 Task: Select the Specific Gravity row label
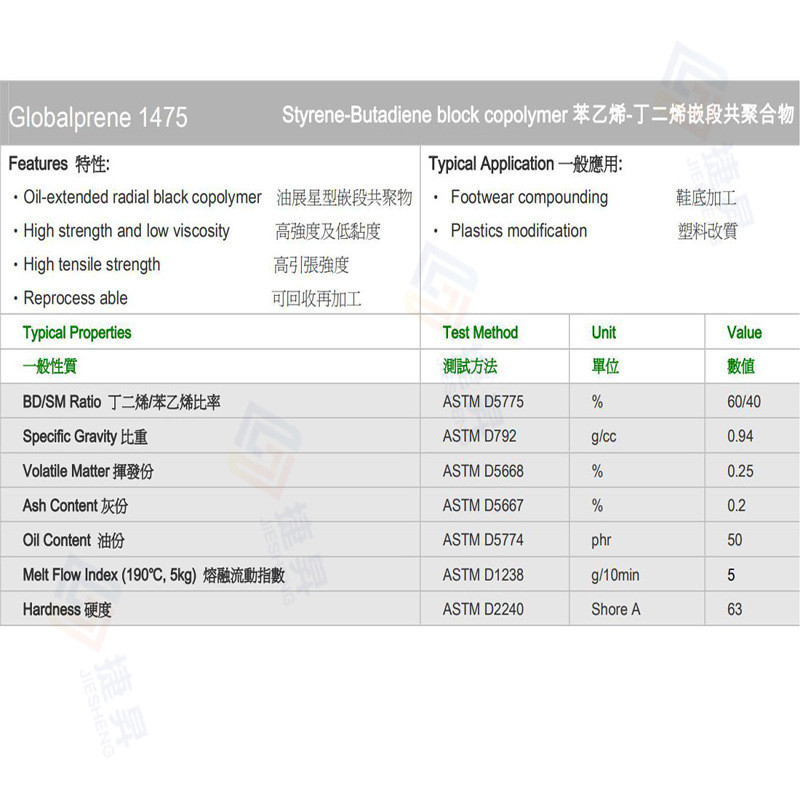pos(85,437)
